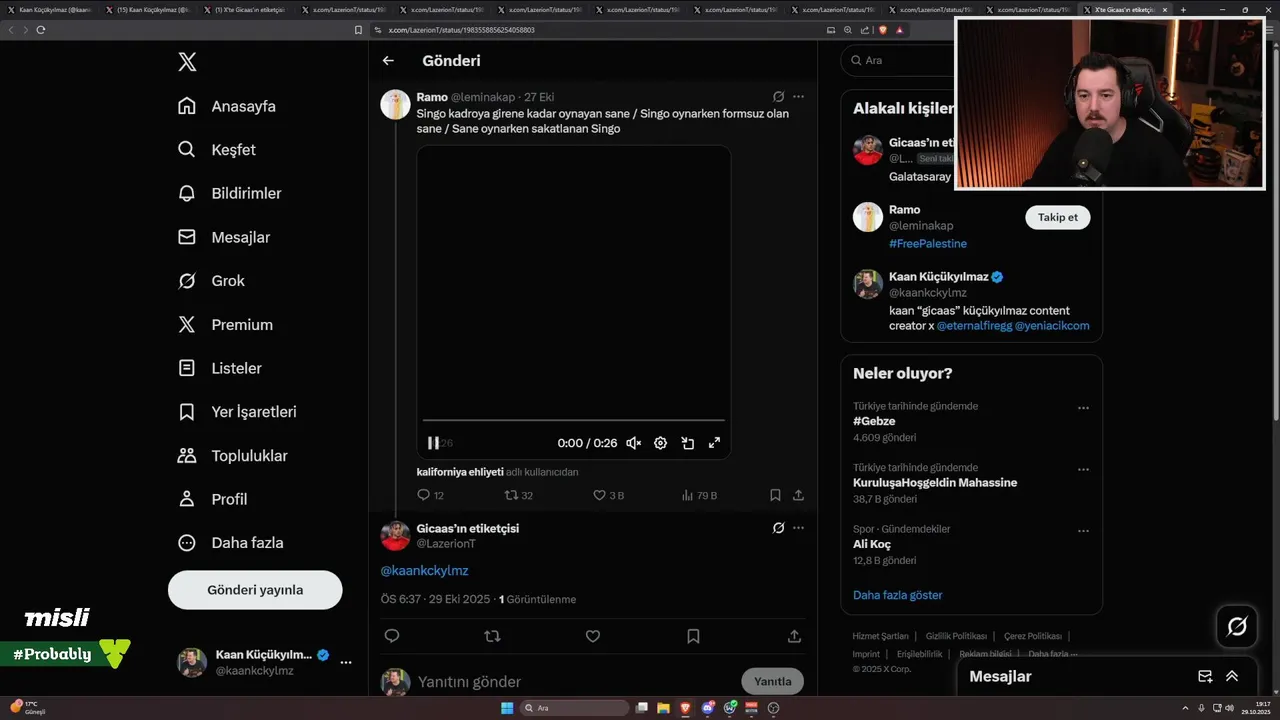
Task: Open Grok from sidebar
Action: coord(211,281)
